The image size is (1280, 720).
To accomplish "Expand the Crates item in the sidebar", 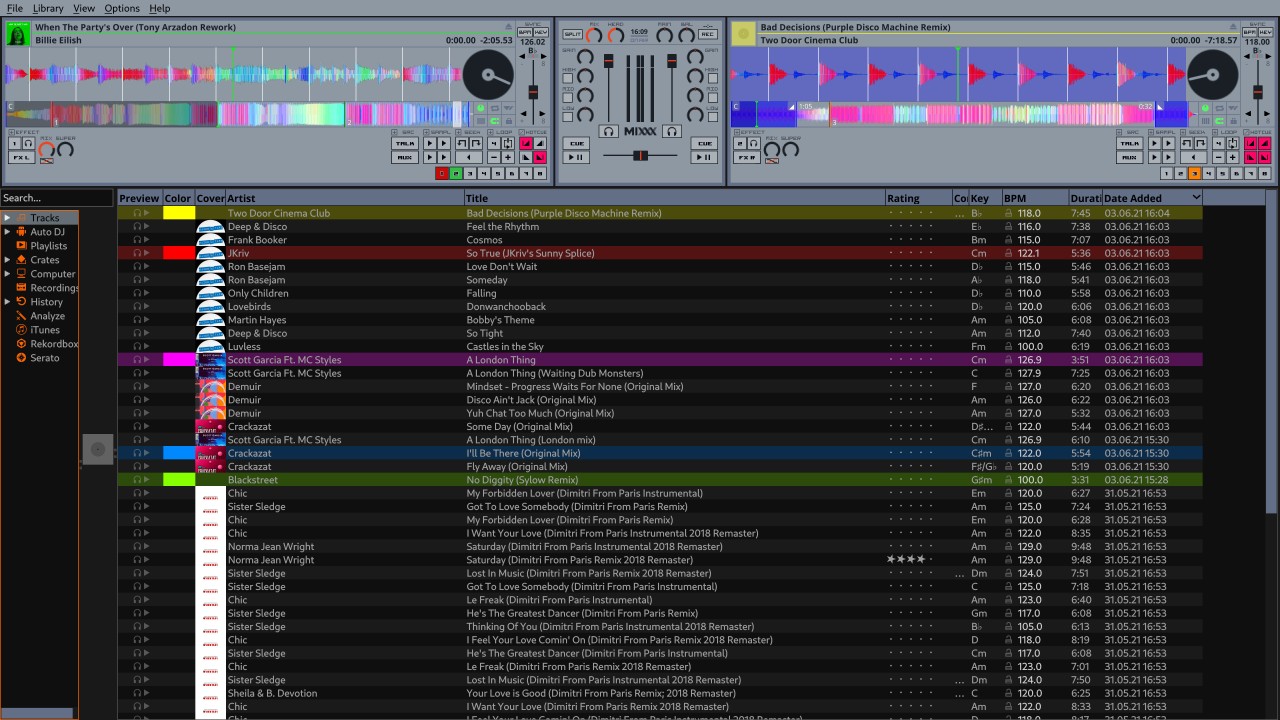I will point(7,260).
